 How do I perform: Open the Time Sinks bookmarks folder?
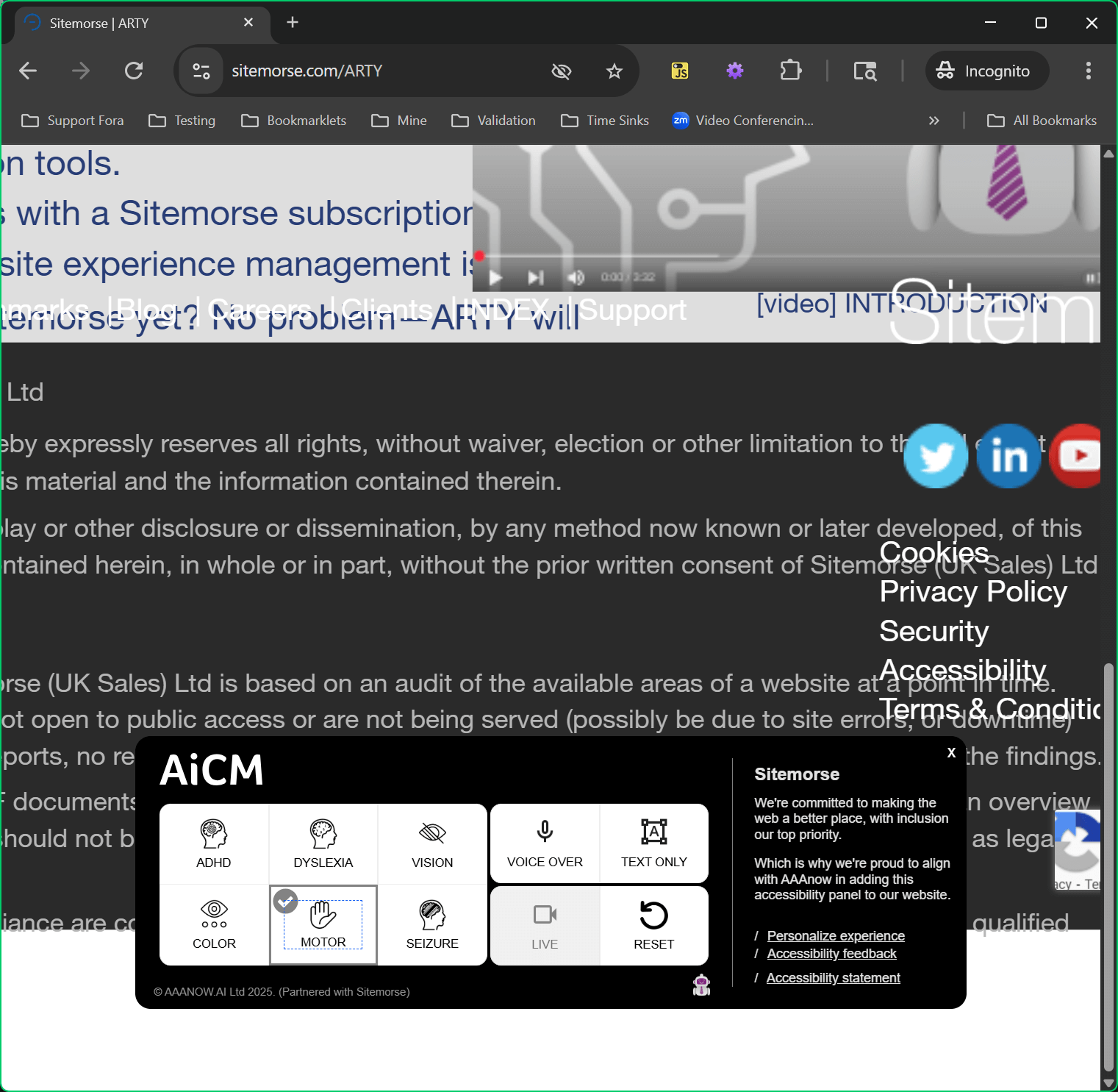tap(605, 121)
